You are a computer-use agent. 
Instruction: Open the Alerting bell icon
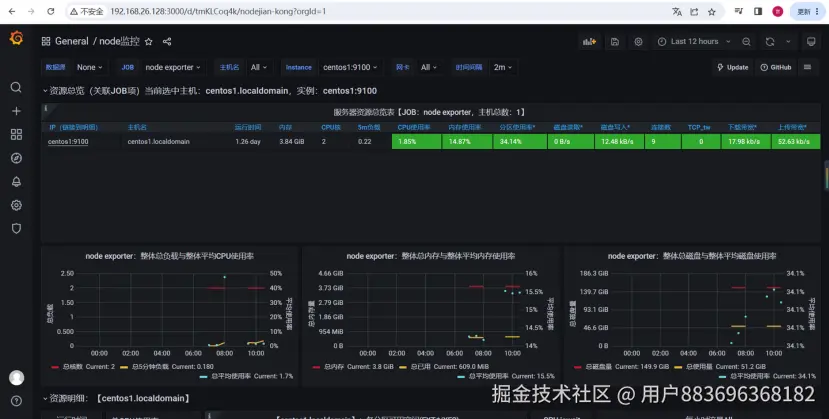point(16,182)
